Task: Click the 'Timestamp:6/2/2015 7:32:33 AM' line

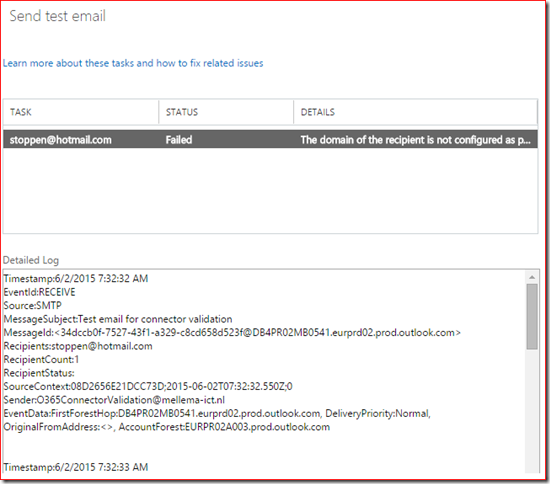Action: click(76, 467)
